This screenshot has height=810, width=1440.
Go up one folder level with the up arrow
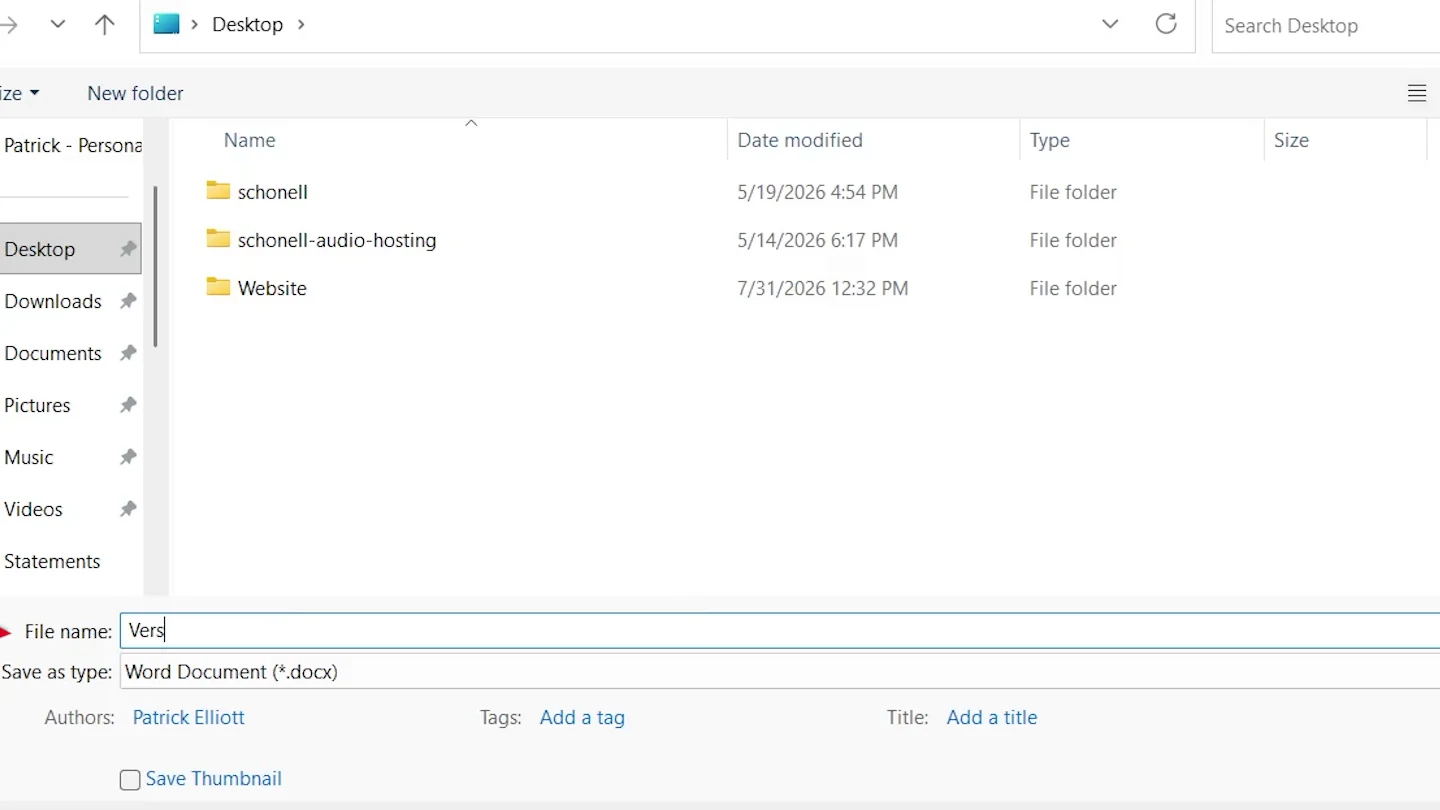point(104,25)
